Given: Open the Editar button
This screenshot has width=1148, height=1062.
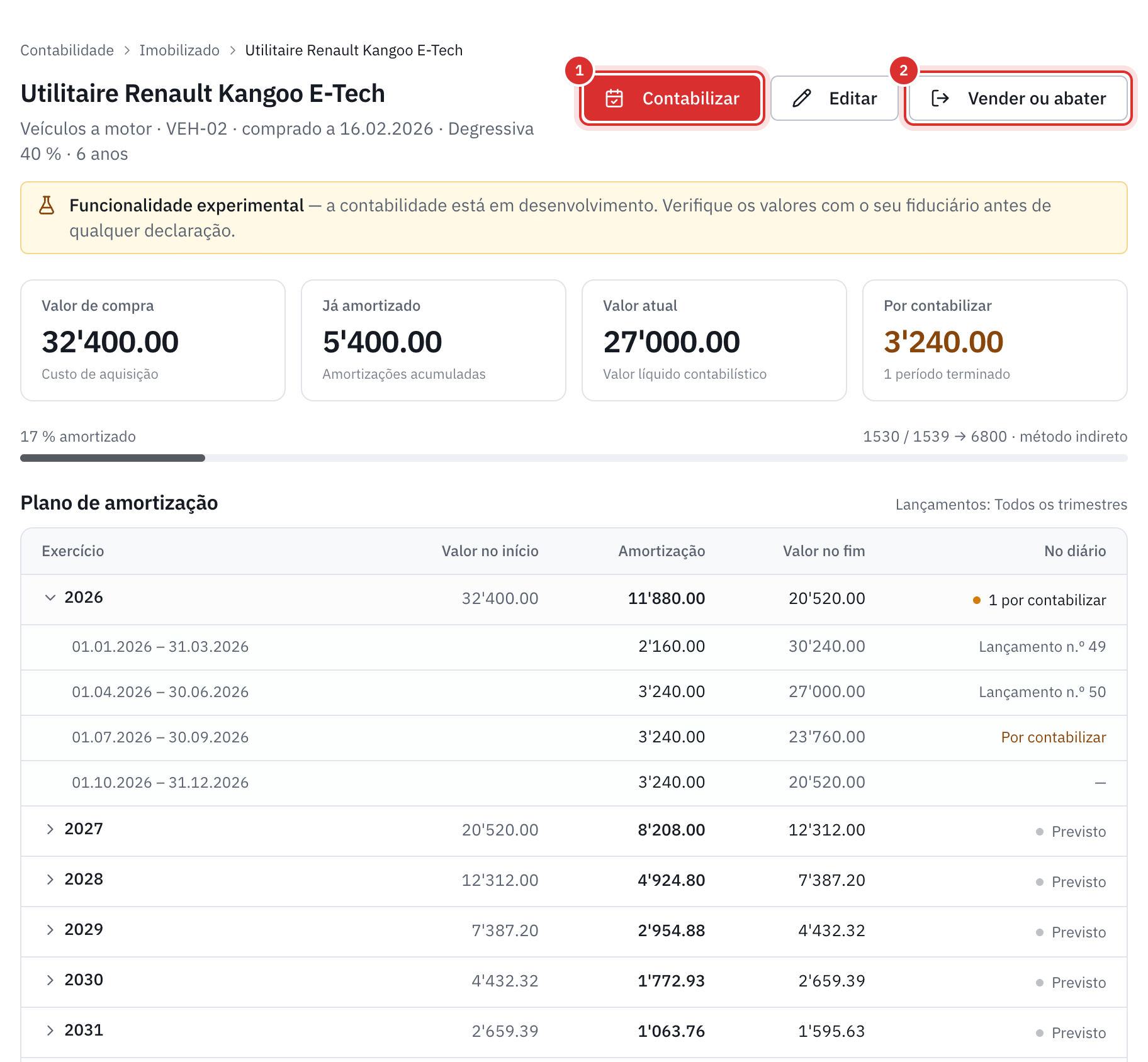Looking at the screenshot, I should click(x=834, y=98).
